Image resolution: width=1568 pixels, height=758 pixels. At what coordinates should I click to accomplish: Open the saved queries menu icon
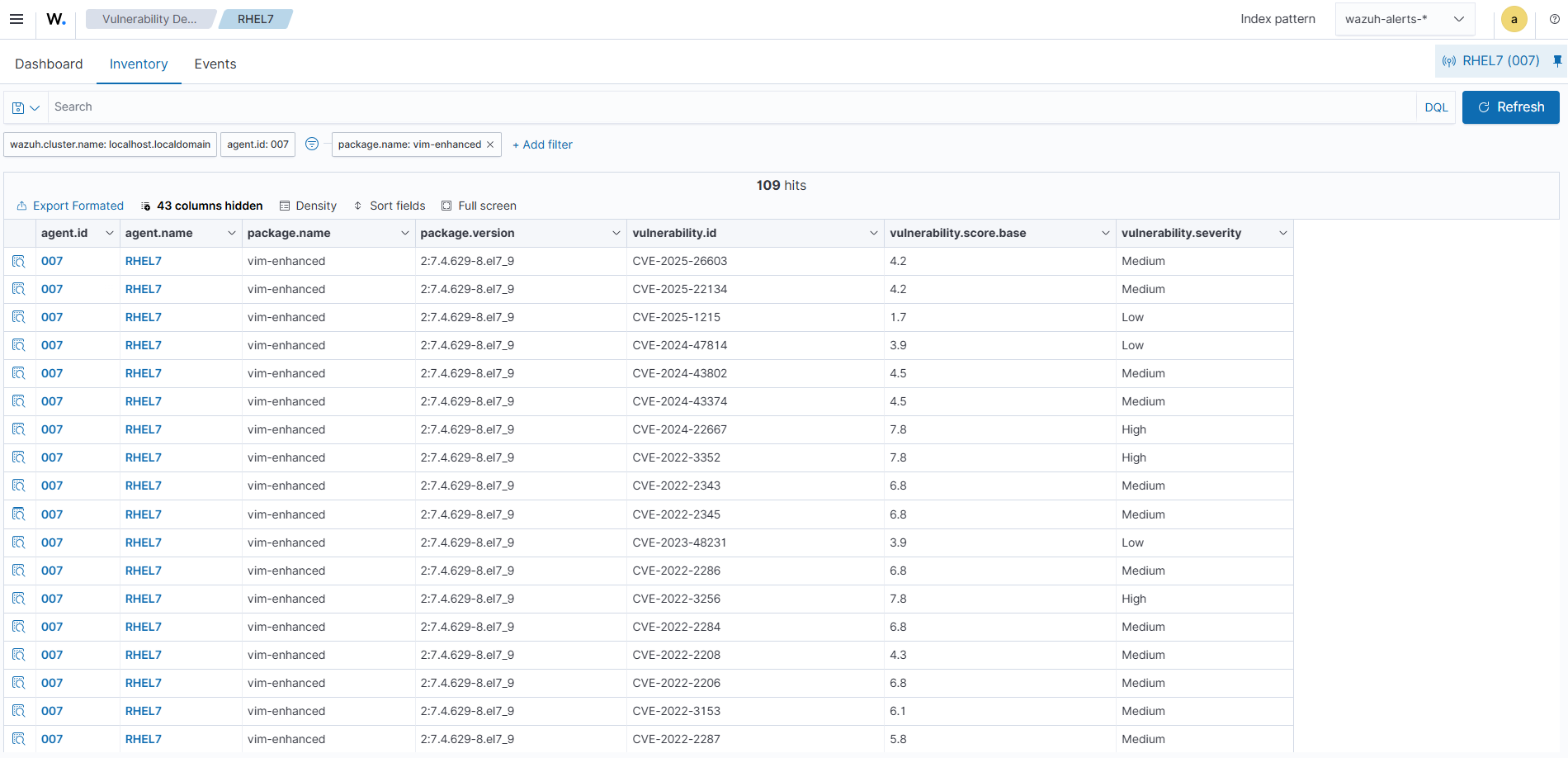tap(26, 107)
